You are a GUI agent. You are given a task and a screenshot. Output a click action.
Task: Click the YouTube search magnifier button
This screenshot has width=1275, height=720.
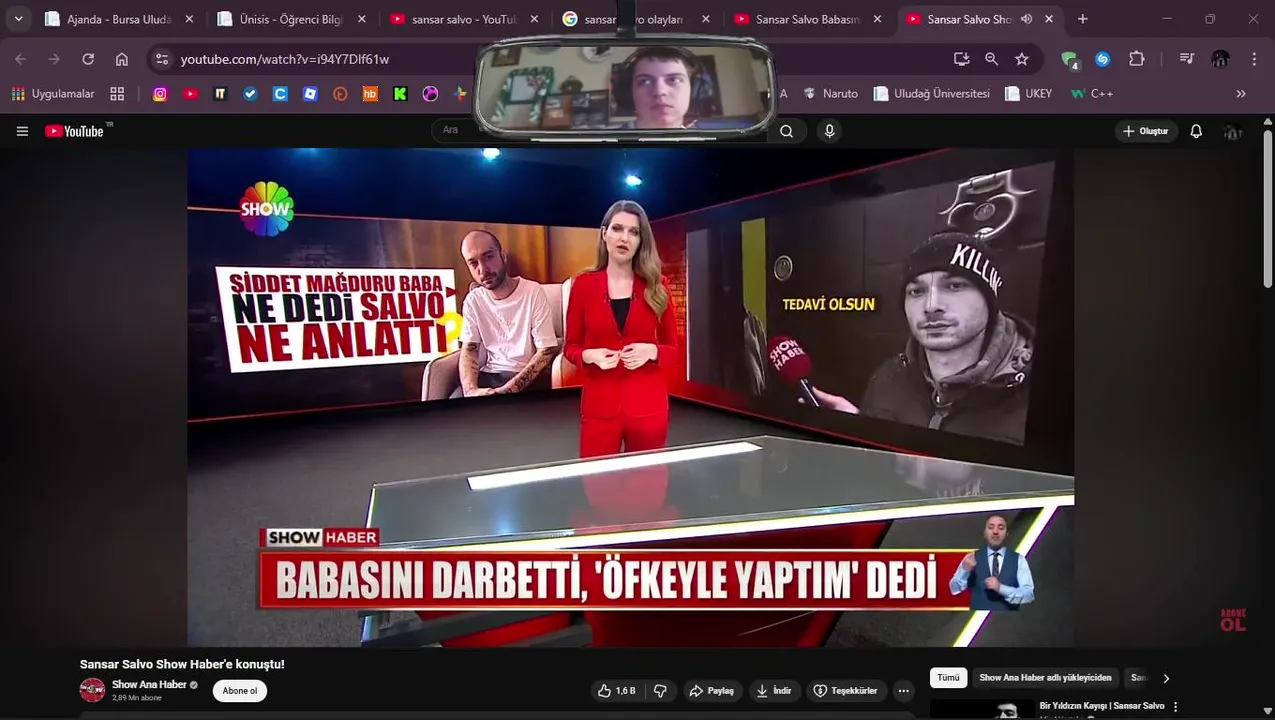pyautogui.click(x=787, y=131)
